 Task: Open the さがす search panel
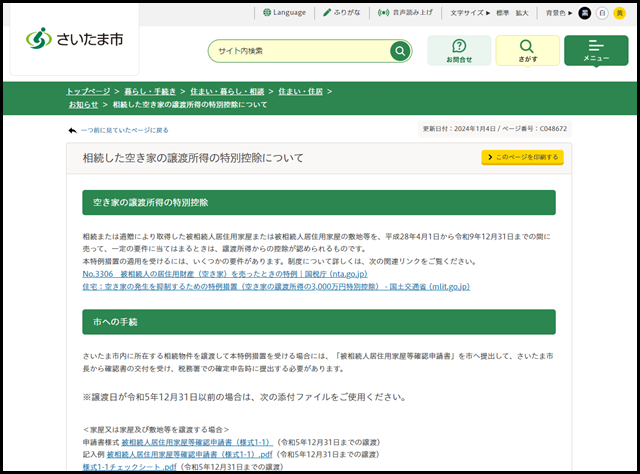pos(527,51)
